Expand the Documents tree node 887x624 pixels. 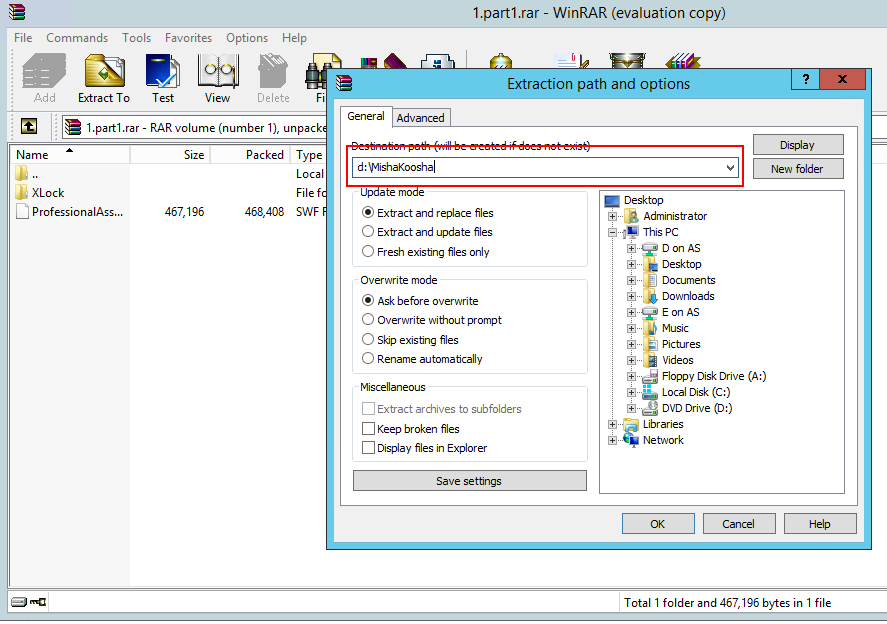click(x=631, y=280)
